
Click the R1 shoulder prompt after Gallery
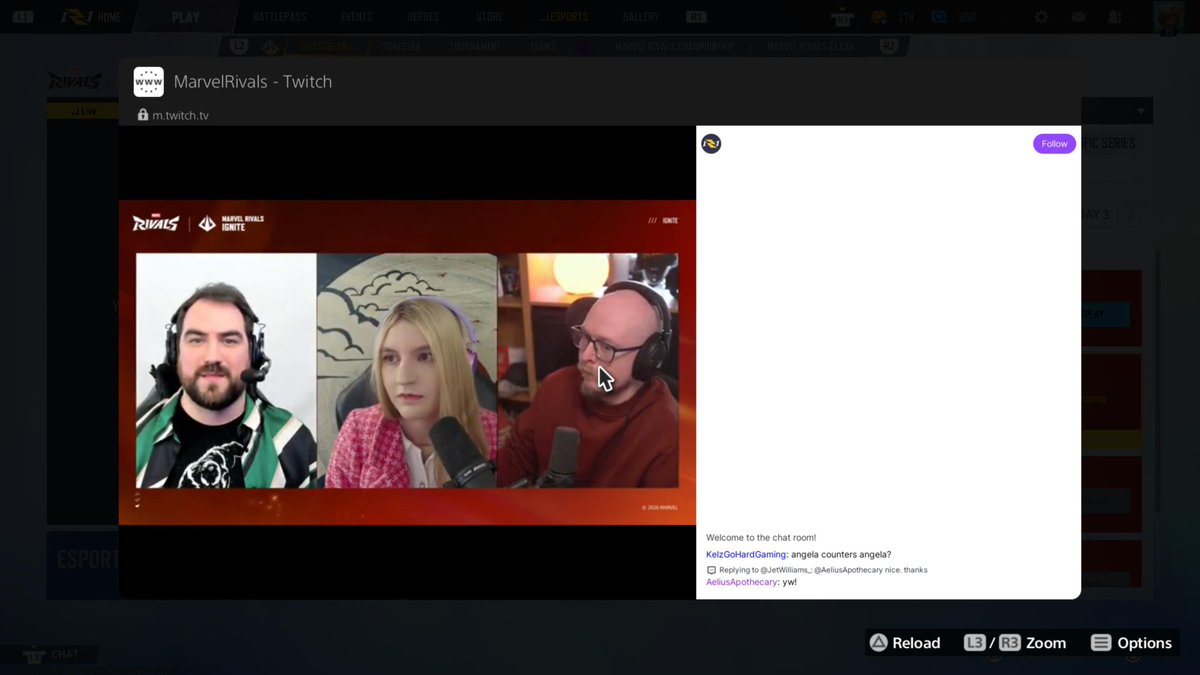[697, 17]
